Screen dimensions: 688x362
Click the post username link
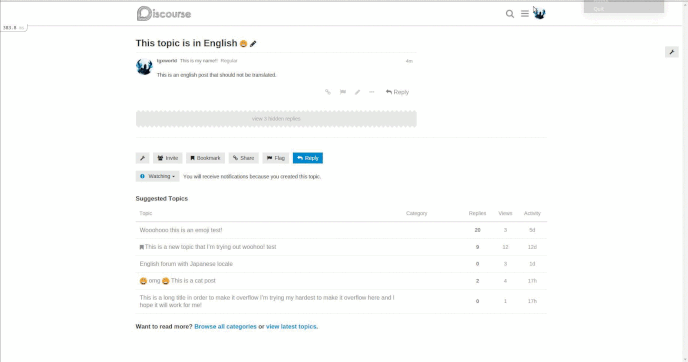pyautogui.click(x=167, y=61)
